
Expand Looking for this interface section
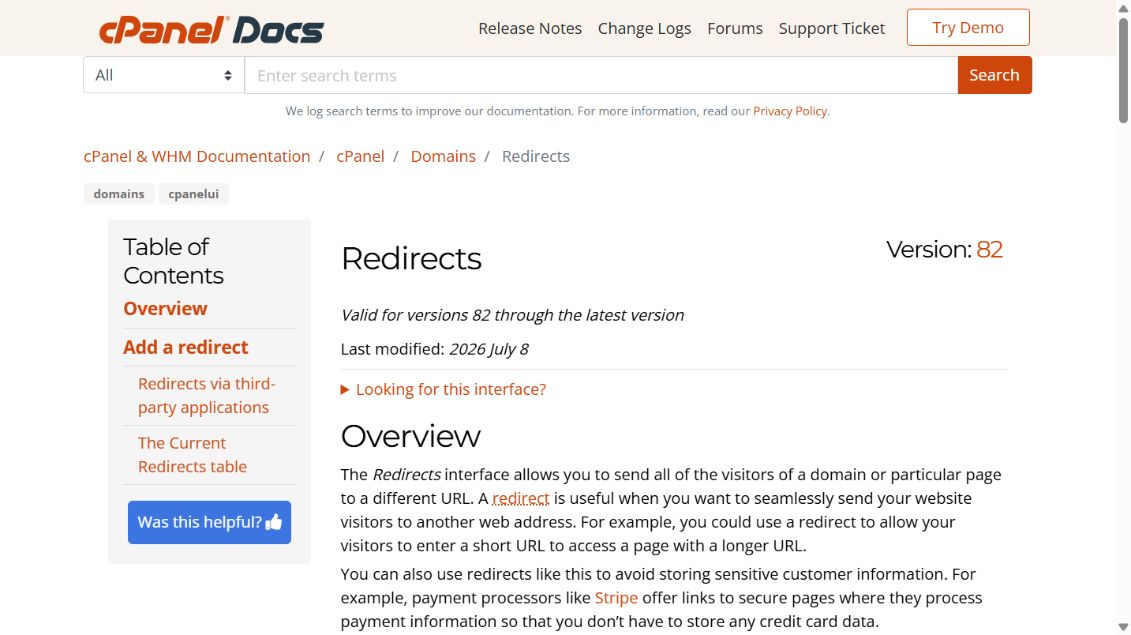[x=444, y=390]
